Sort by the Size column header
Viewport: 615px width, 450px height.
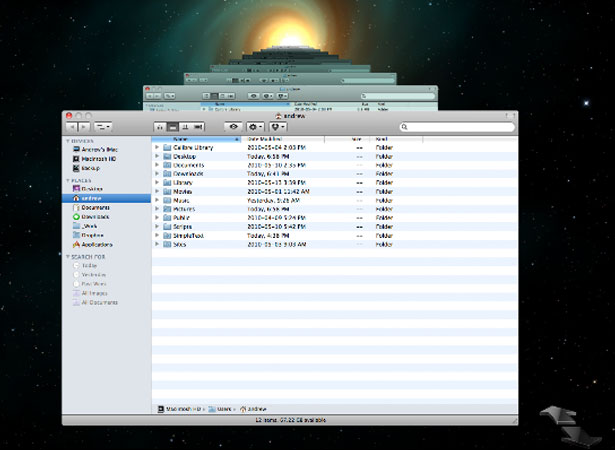click(x=347, y=139)
